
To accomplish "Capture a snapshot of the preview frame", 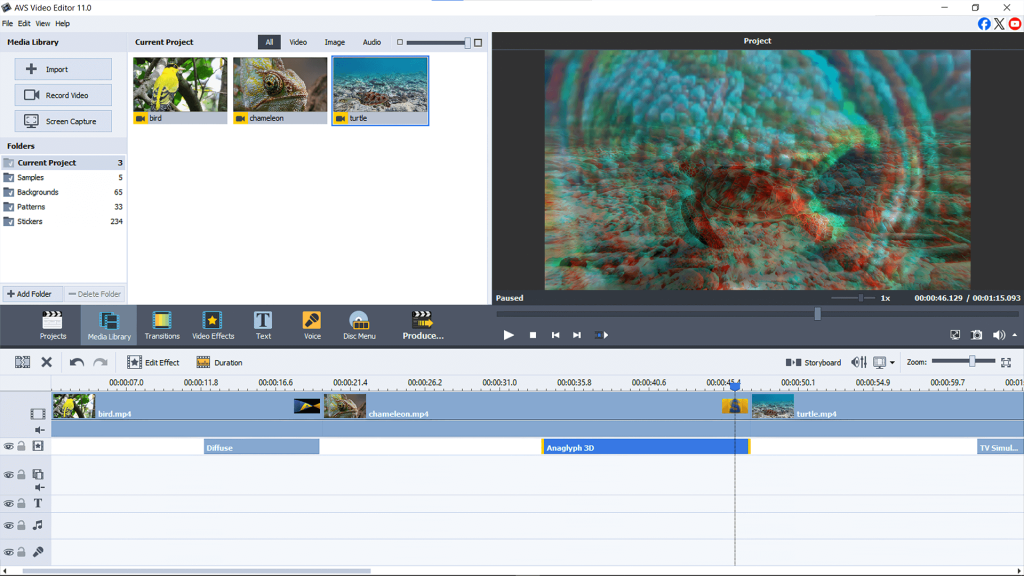I will (977, 335).
